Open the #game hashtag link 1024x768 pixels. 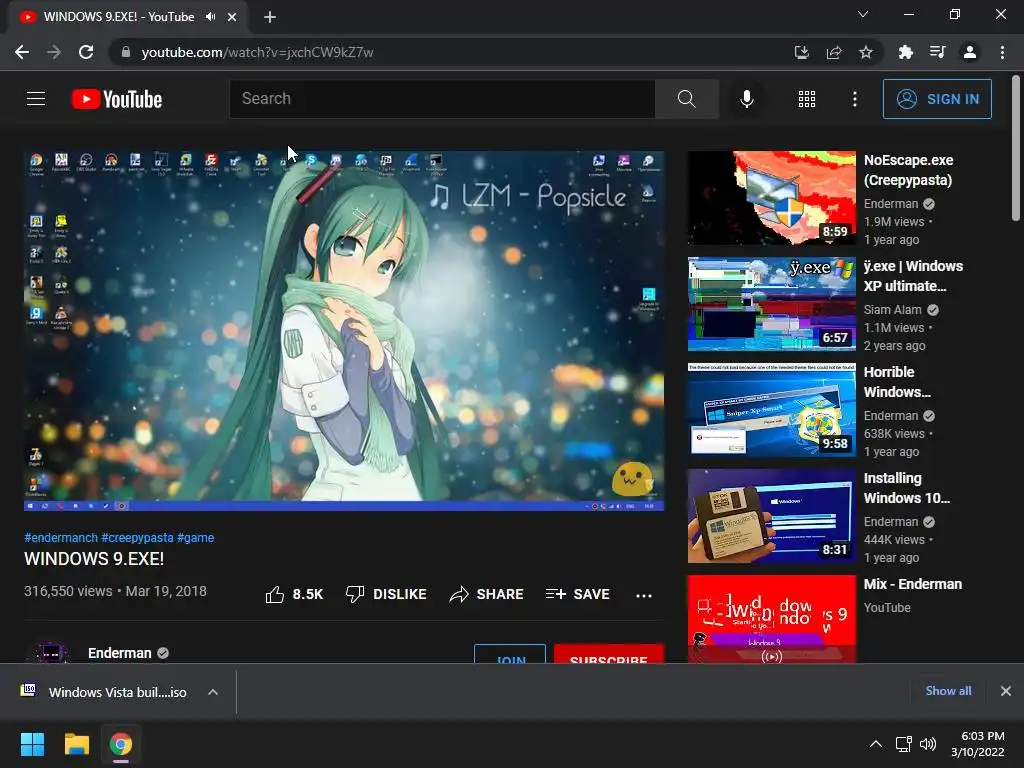coord(195,537)
